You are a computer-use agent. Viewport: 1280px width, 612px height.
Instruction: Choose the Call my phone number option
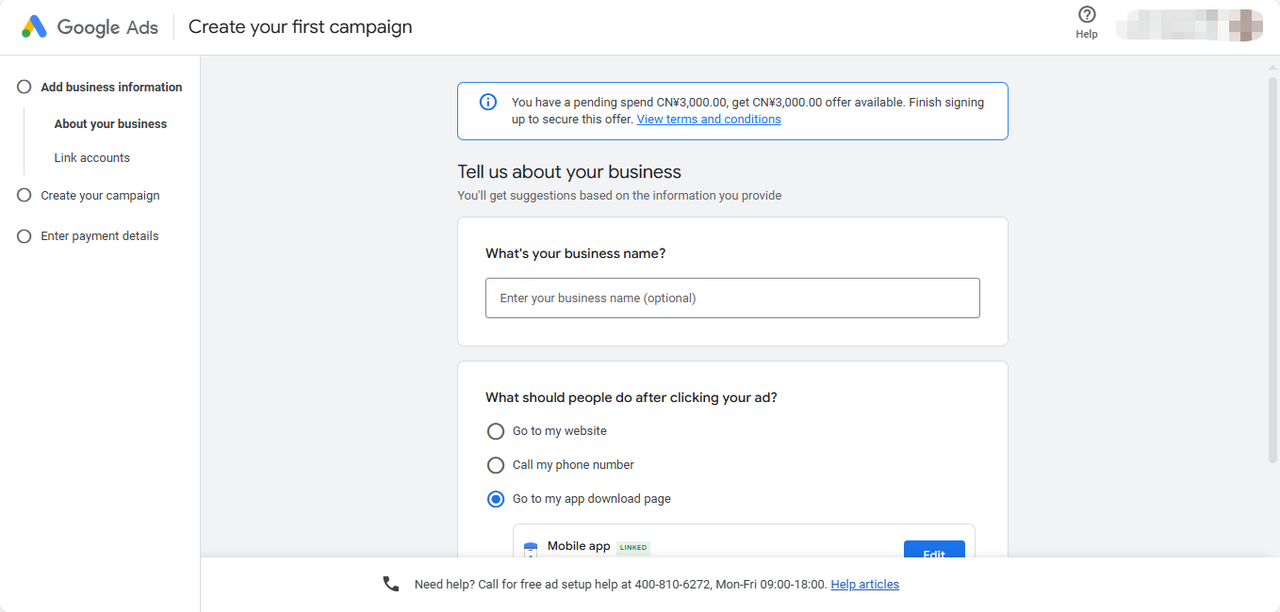[x=495, y=465]
